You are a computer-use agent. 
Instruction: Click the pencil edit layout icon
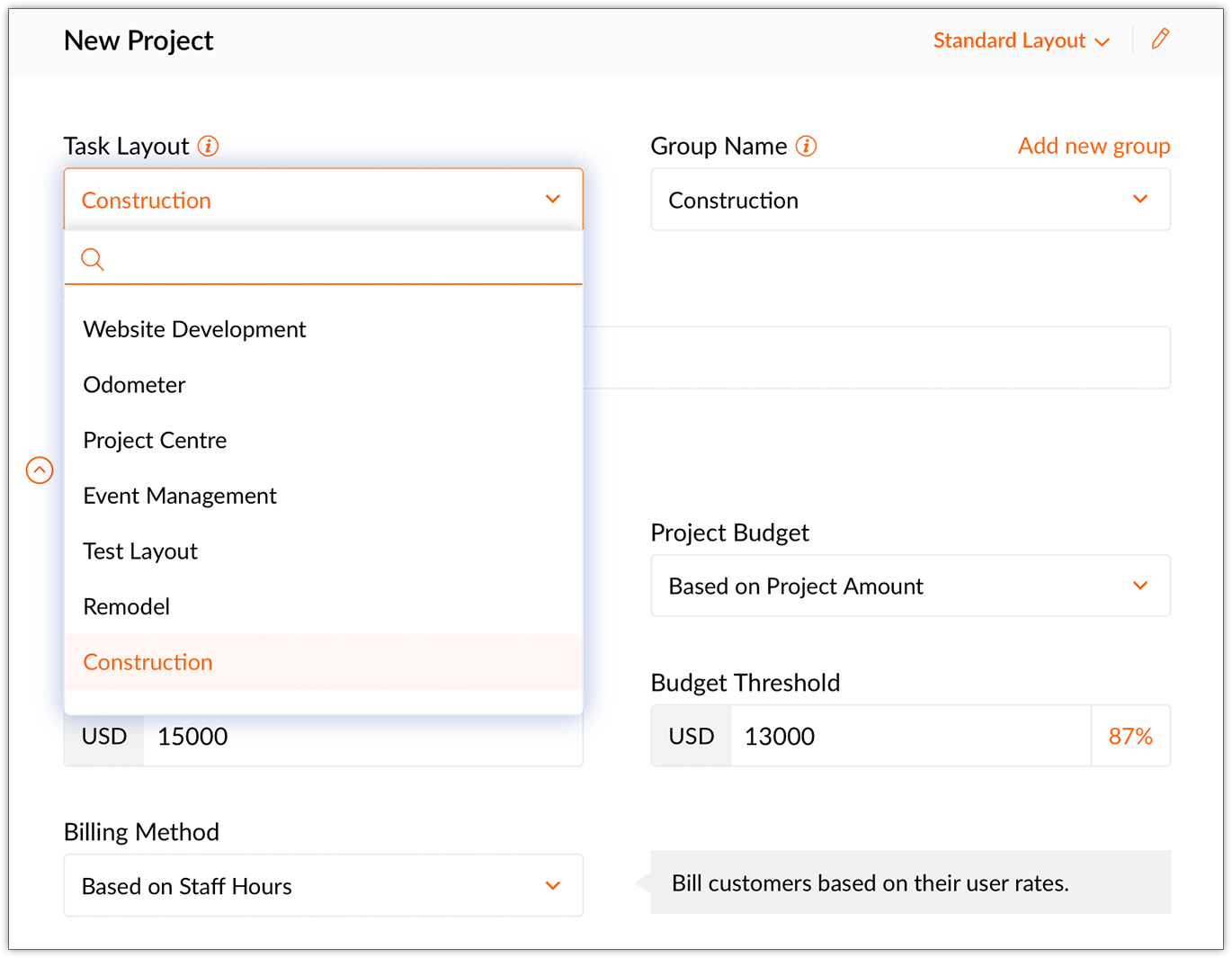[x=1160, y=39]
